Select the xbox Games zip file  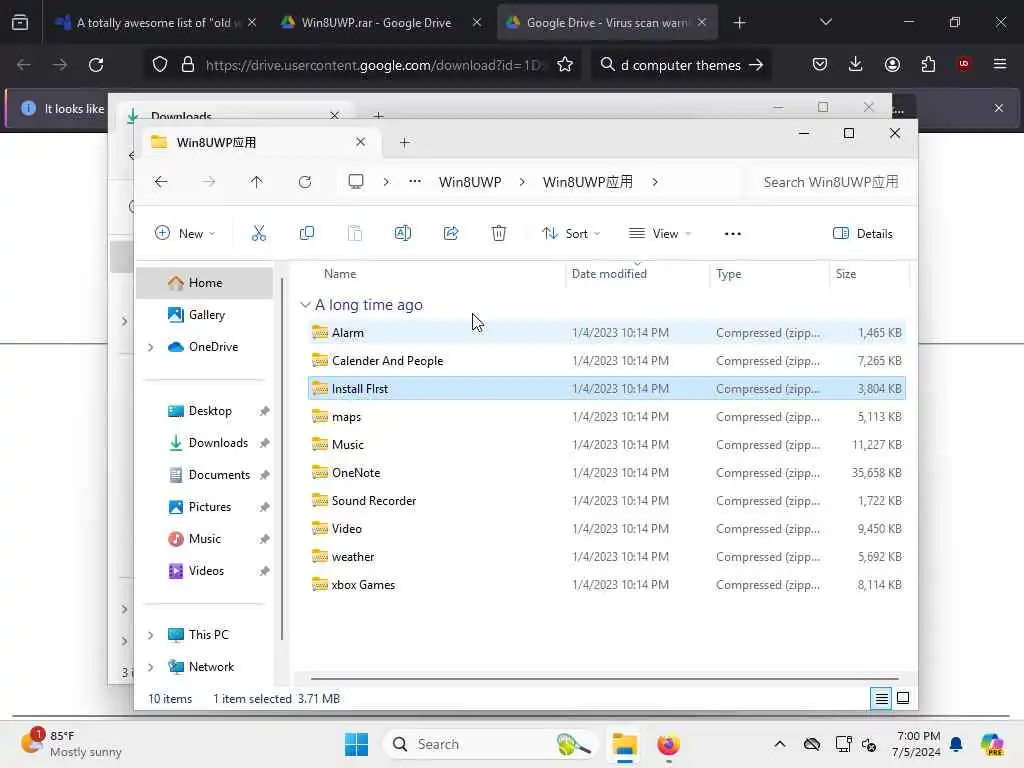[x=607, y=585]
